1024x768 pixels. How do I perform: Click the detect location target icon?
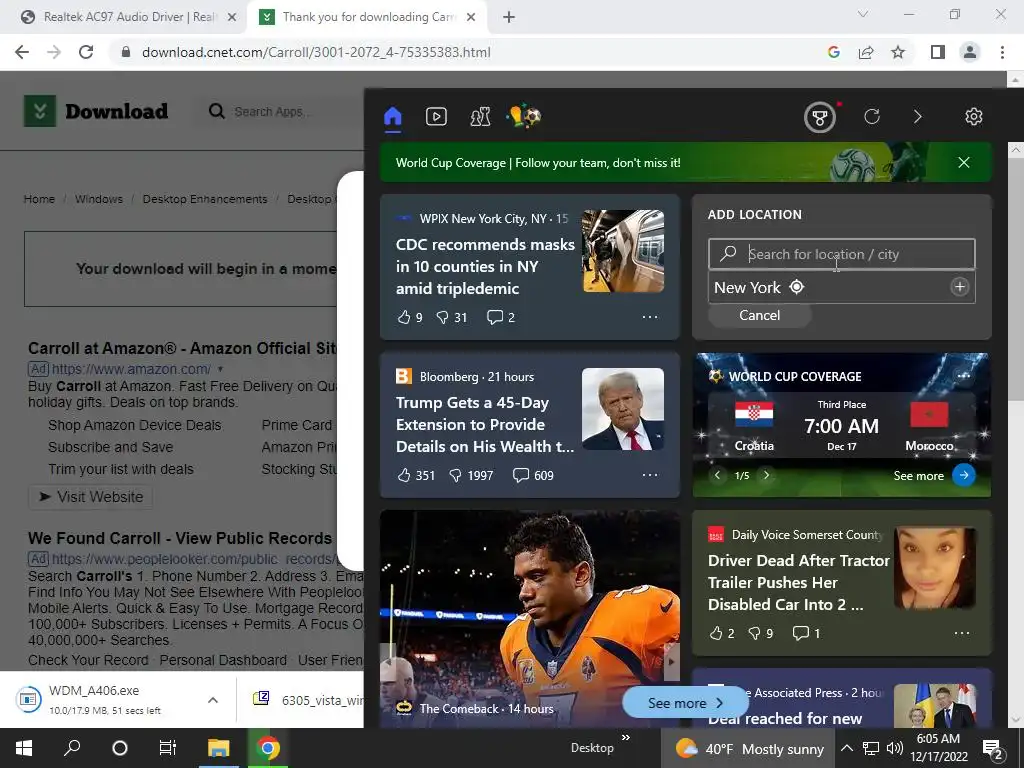tap(797, 287)
